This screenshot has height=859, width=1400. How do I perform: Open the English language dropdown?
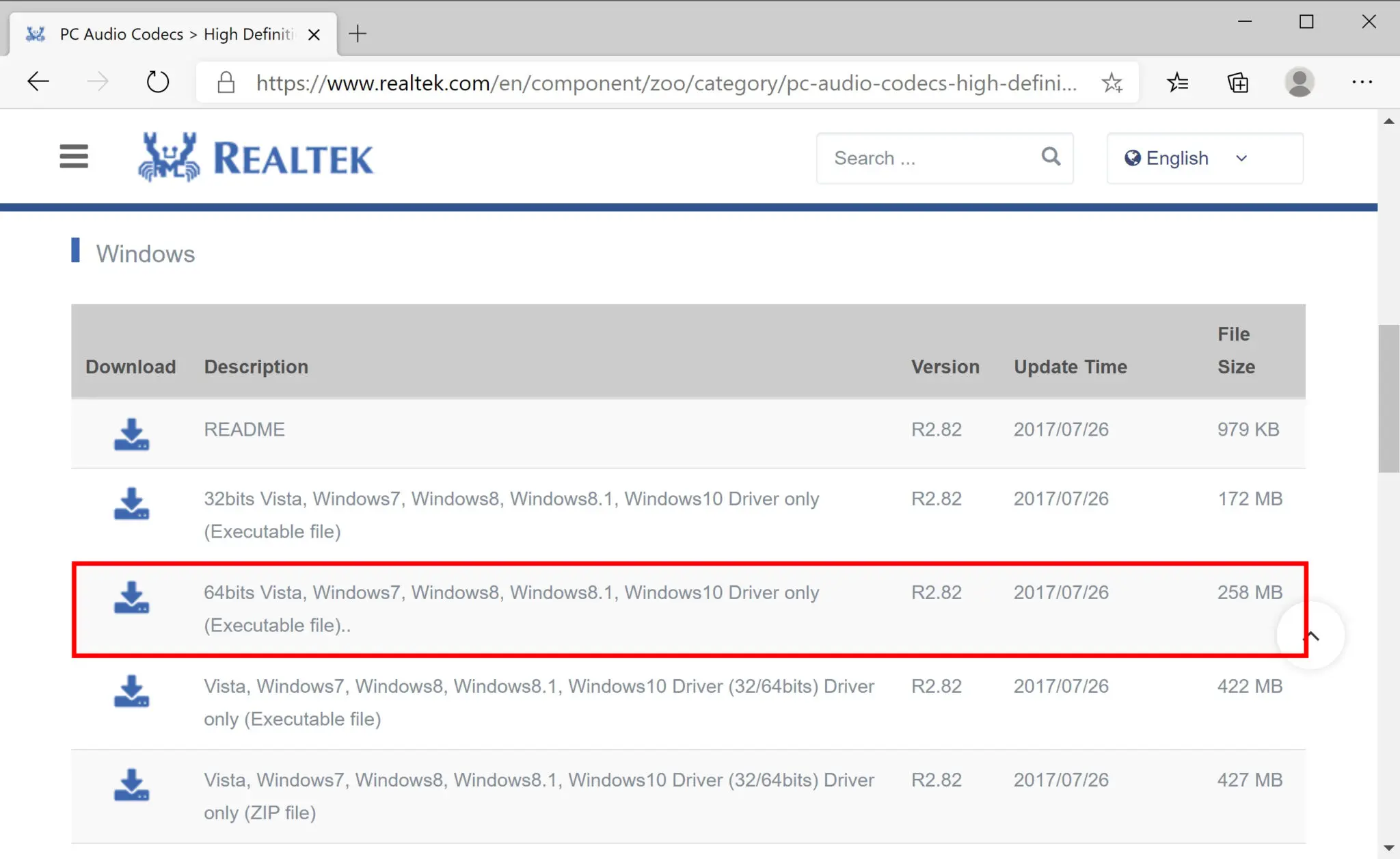click(1204, 158)
